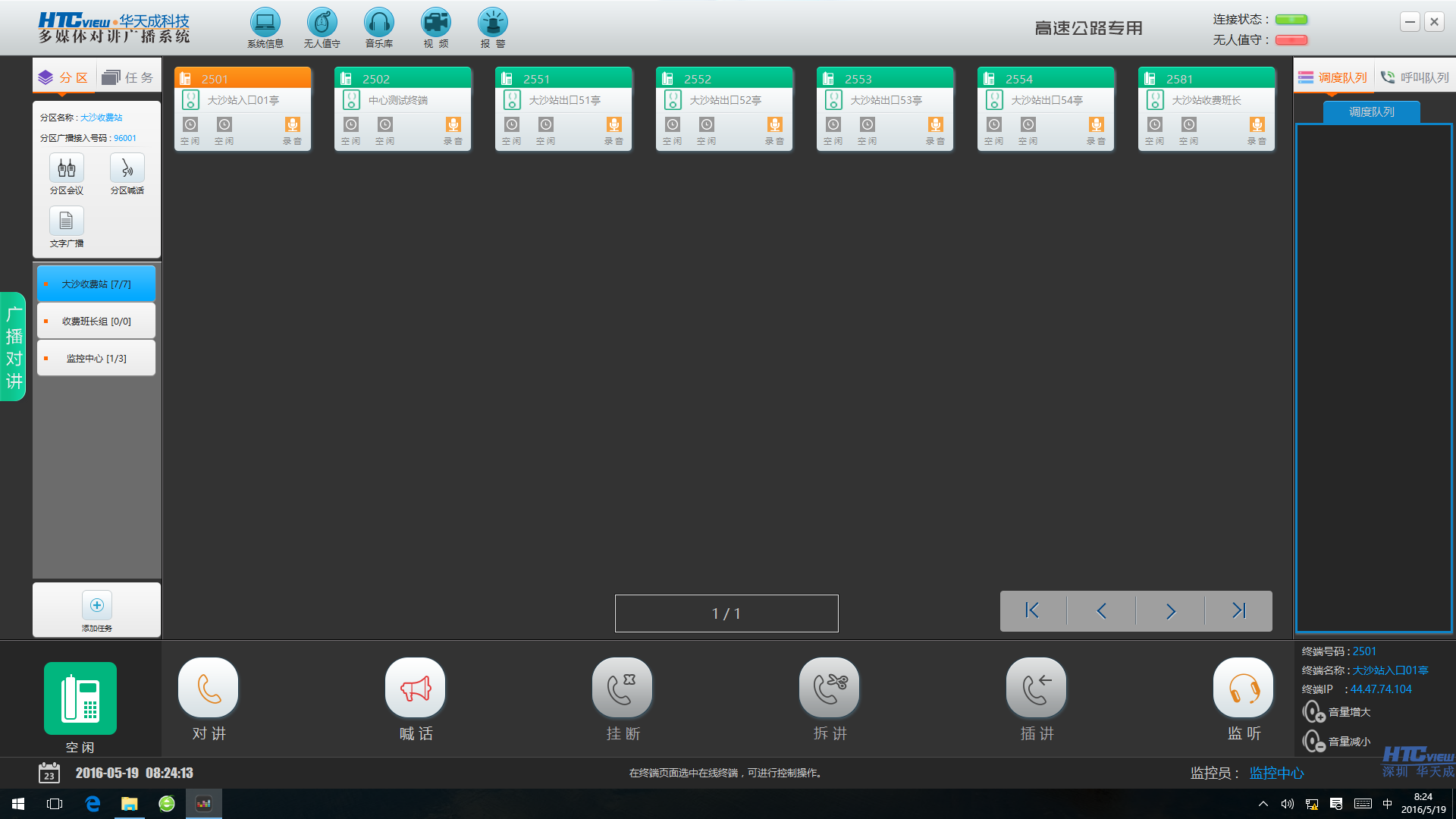1456x819 pixels.
Task: Click the 添加任务 add task button
Action: pyautogui.click(x=96, y=606)
